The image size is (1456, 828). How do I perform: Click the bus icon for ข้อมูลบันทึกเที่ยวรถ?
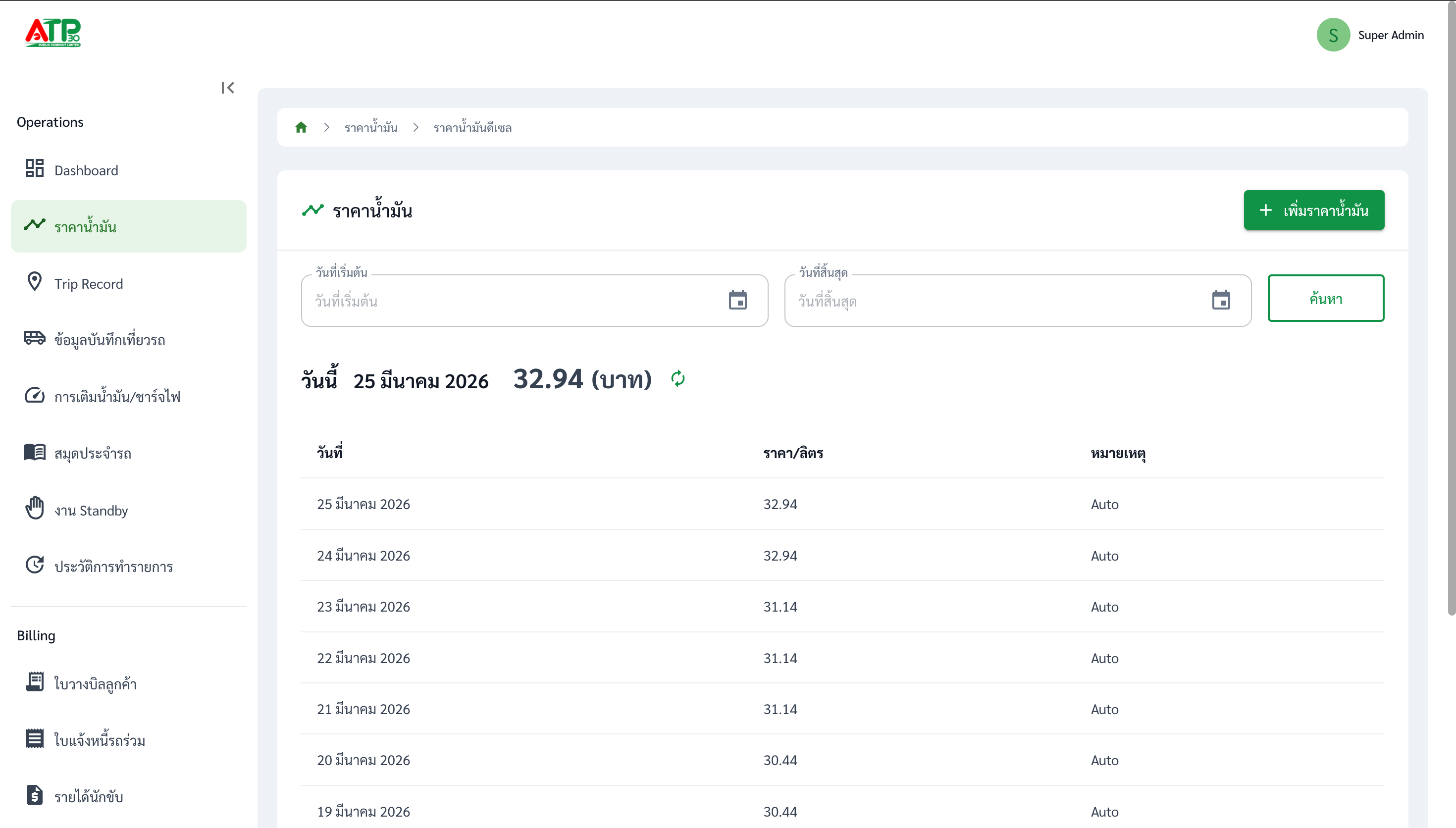[x=35, y=338]
